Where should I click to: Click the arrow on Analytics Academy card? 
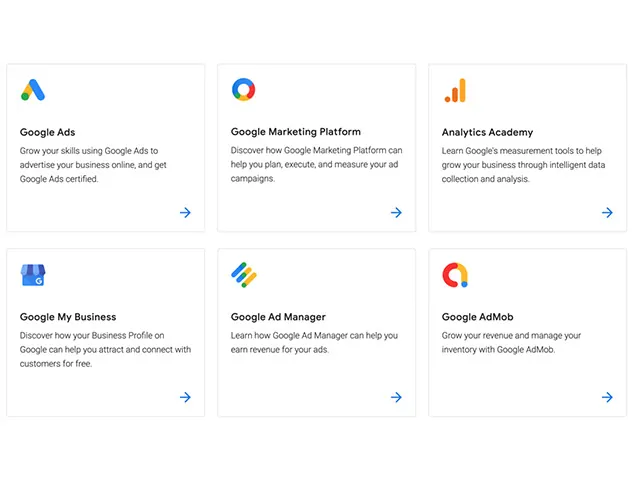point(607,212)
